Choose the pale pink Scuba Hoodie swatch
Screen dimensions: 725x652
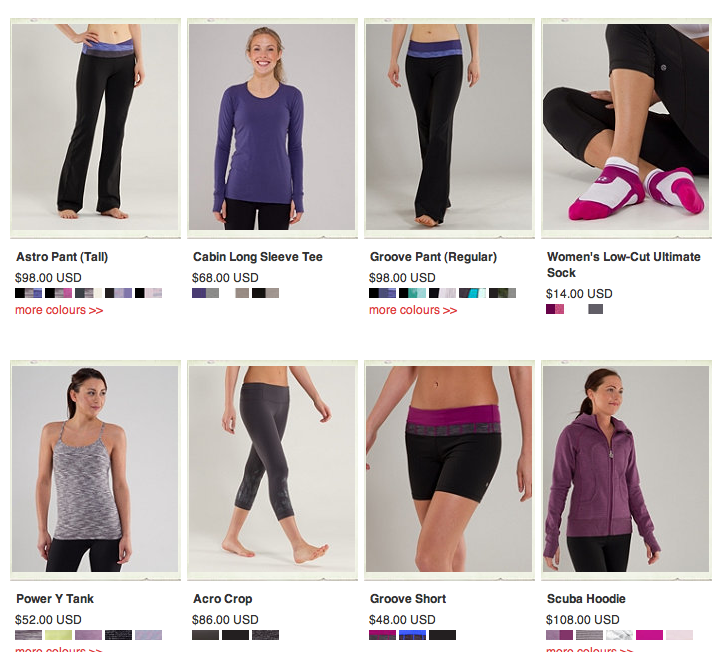click(679, 635)
